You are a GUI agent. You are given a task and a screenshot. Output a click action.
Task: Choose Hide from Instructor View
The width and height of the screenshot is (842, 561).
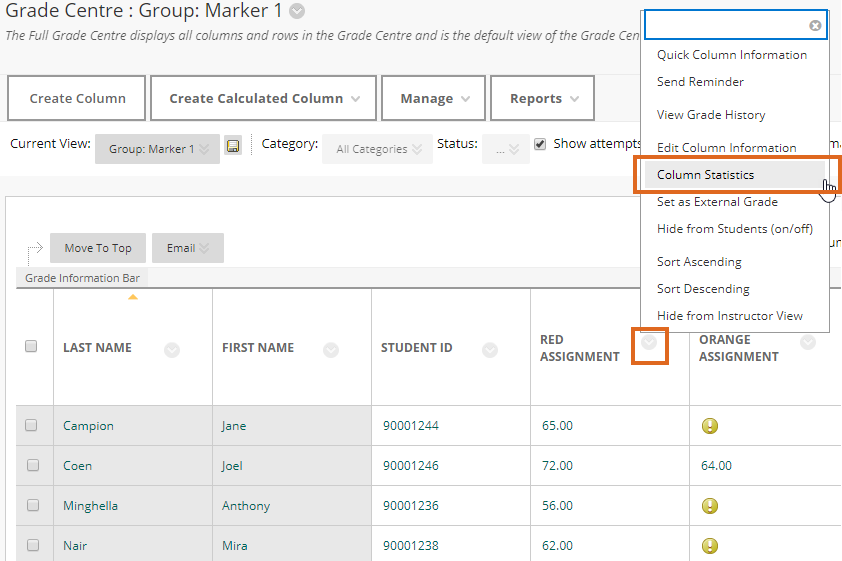coord(730,316)
